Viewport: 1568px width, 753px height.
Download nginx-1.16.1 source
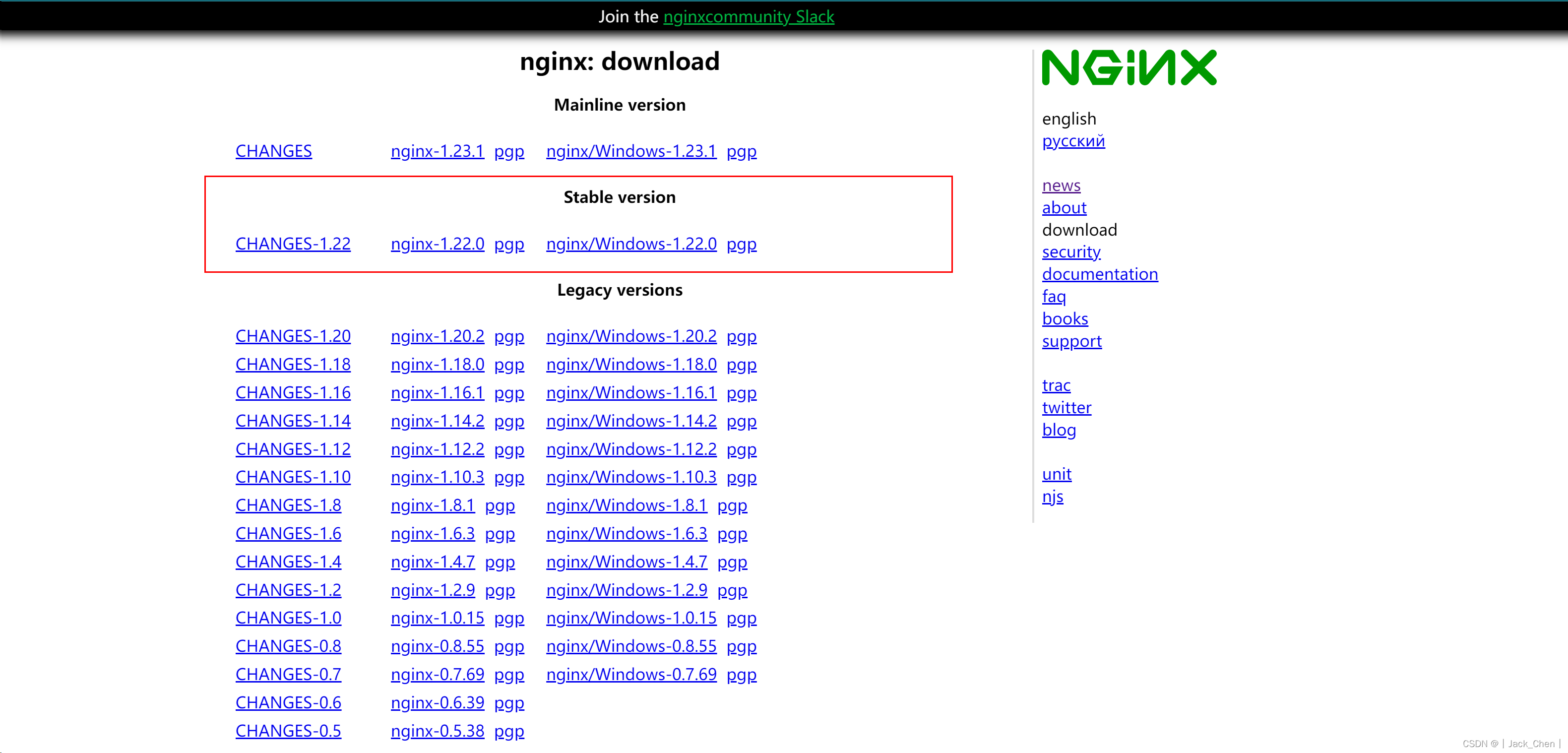click(x=438, y=393)
